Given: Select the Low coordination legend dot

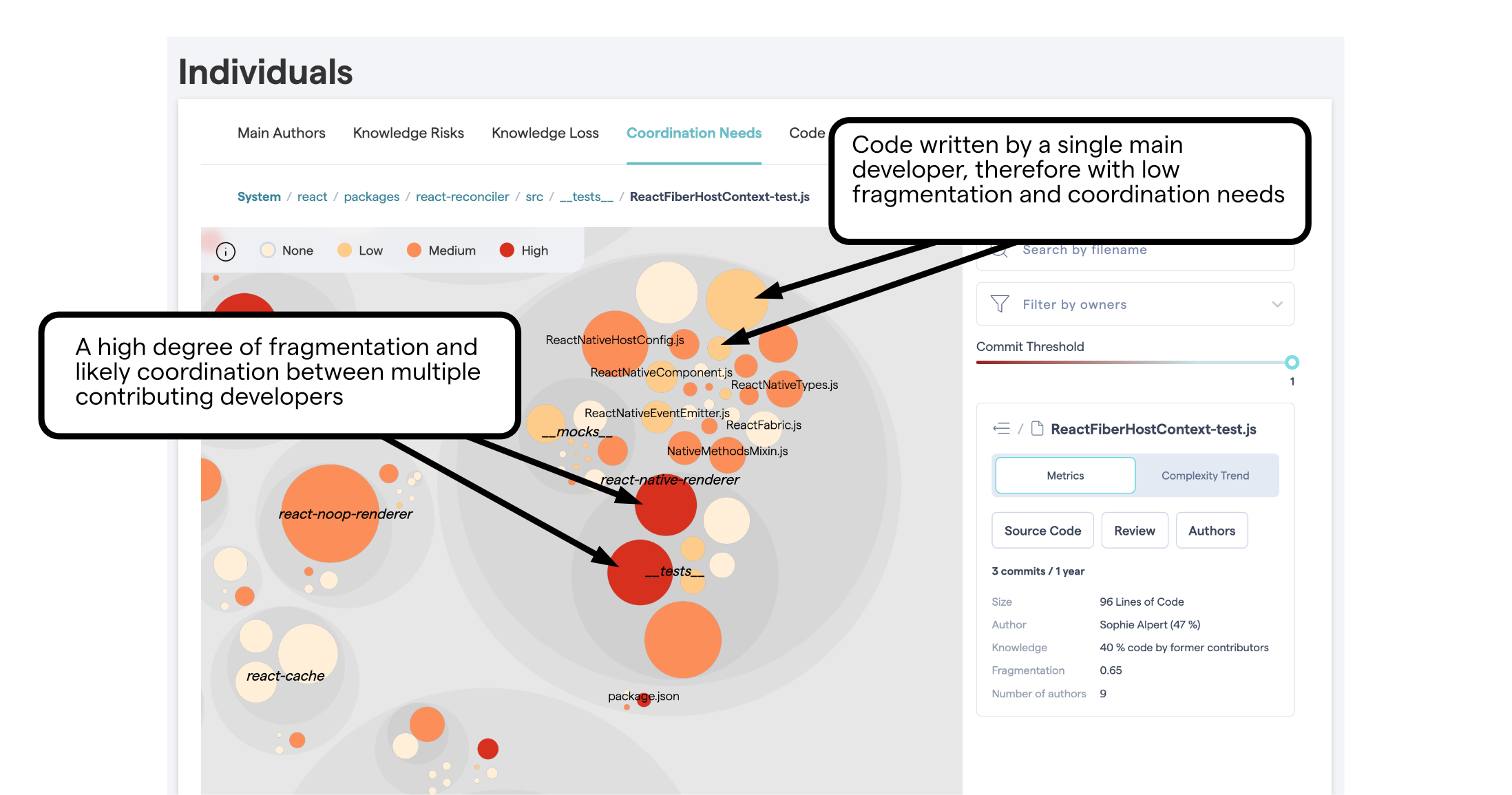Looking at the screenshot, I should coord(344,251).
